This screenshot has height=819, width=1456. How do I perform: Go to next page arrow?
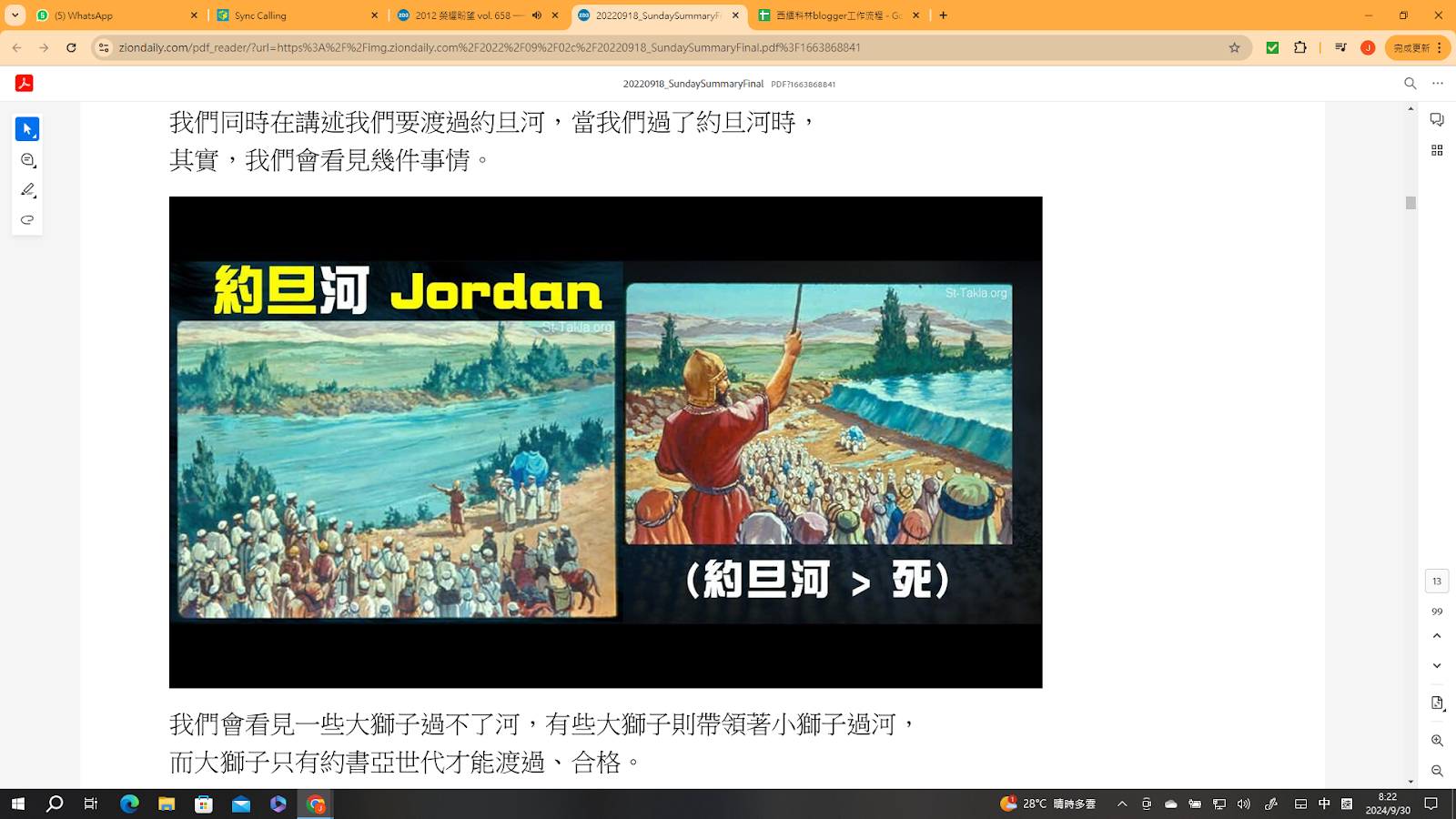1437,666
